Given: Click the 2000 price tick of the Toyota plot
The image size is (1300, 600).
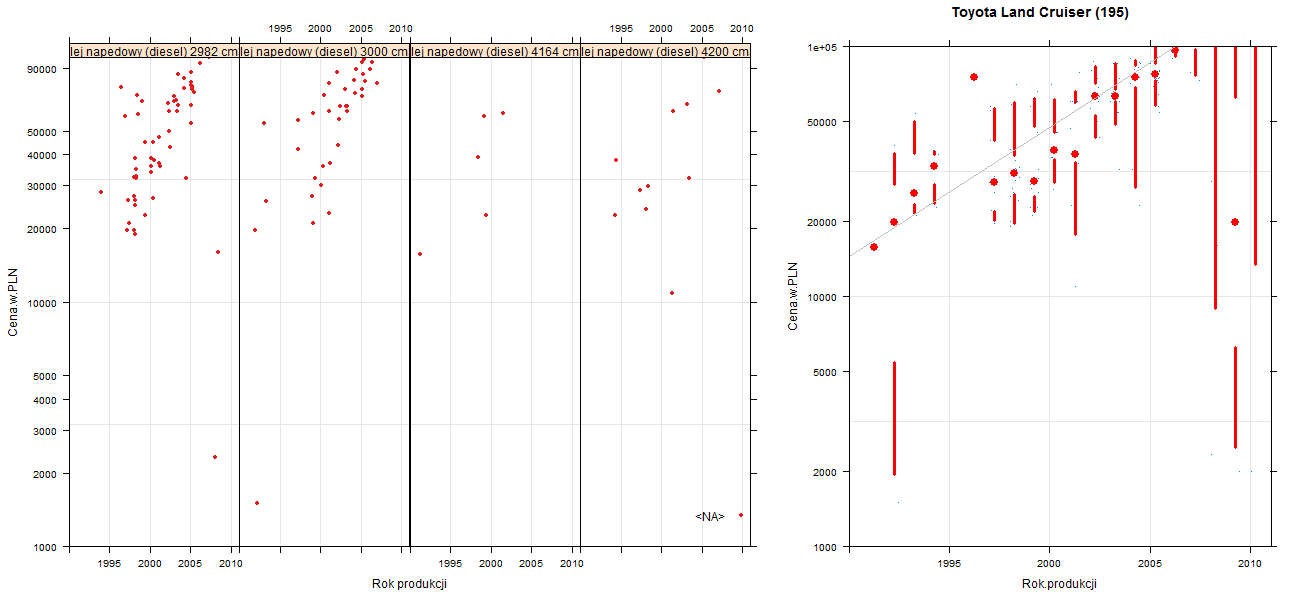Looking at the screenshot, I should 827,471.
